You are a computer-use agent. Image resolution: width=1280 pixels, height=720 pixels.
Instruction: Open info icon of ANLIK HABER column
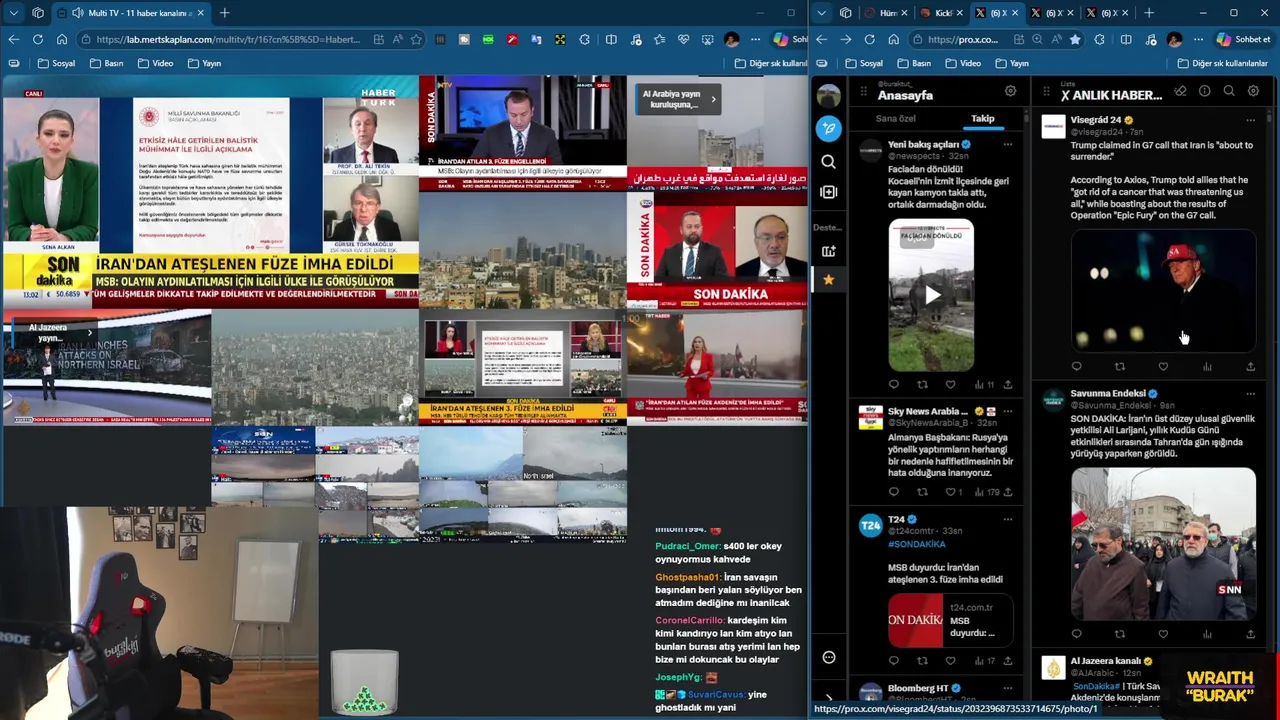tap(1204, 91)
